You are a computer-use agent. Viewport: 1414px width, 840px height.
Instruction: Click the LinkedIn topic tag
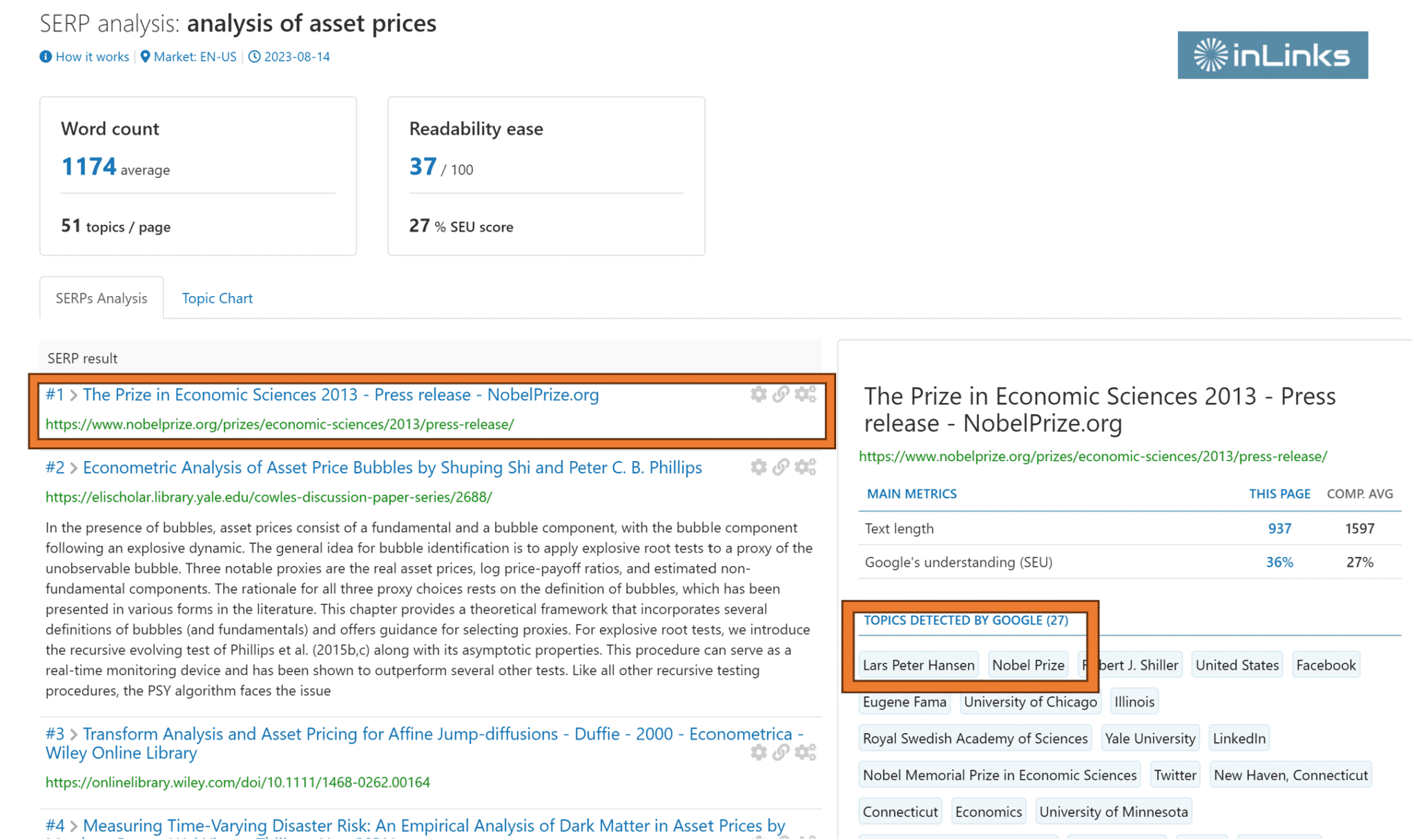1239,738
